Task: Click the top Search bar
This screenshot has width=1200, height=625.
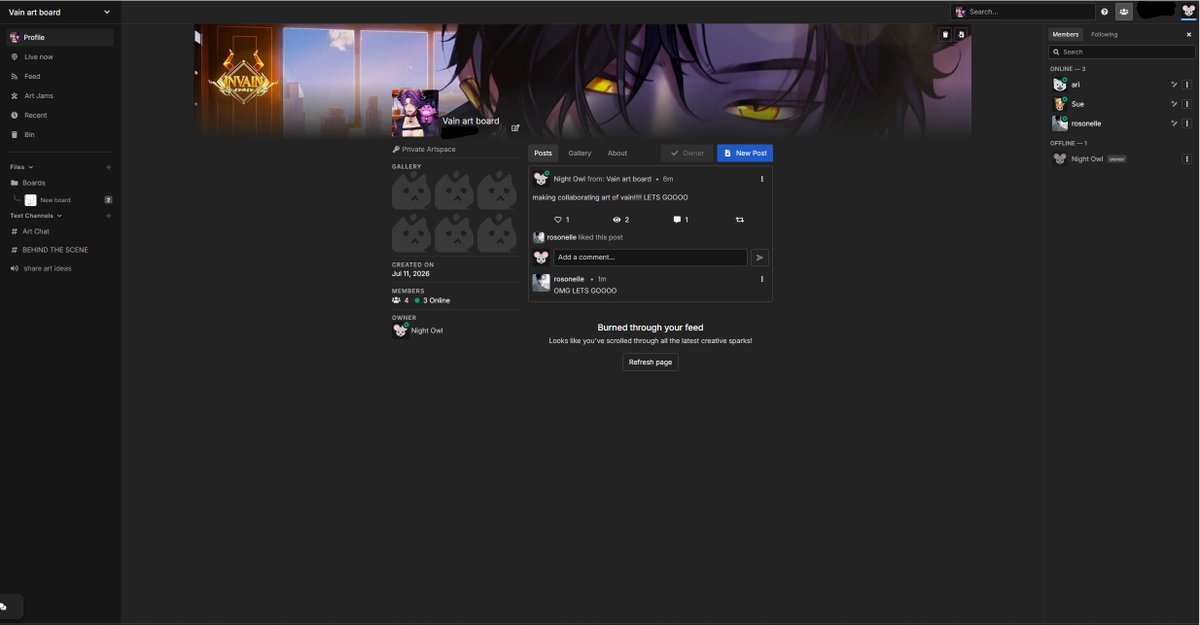Action: [x=1023, y=12]
